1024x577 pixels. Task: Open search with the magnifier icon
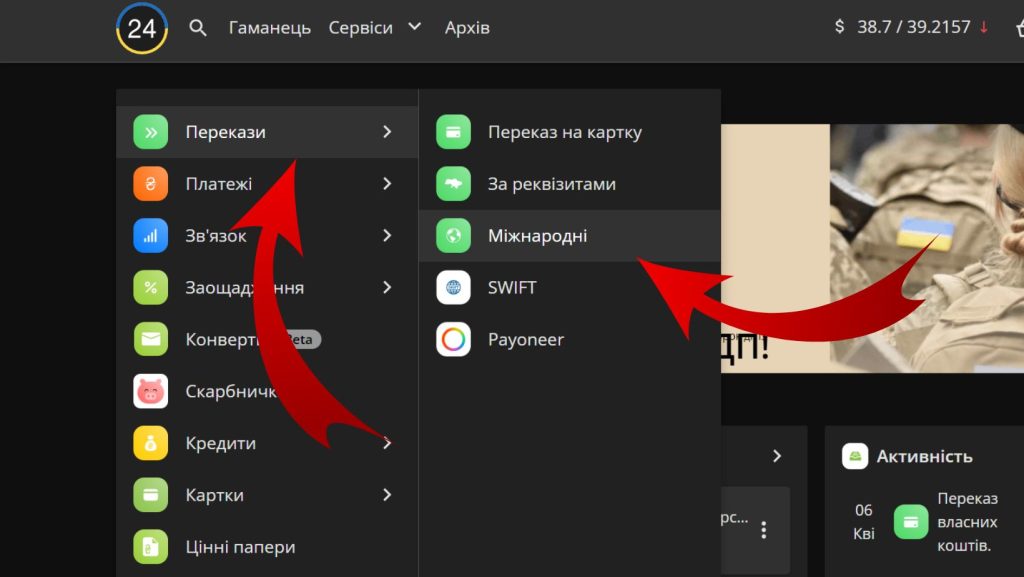pos(197,28)
